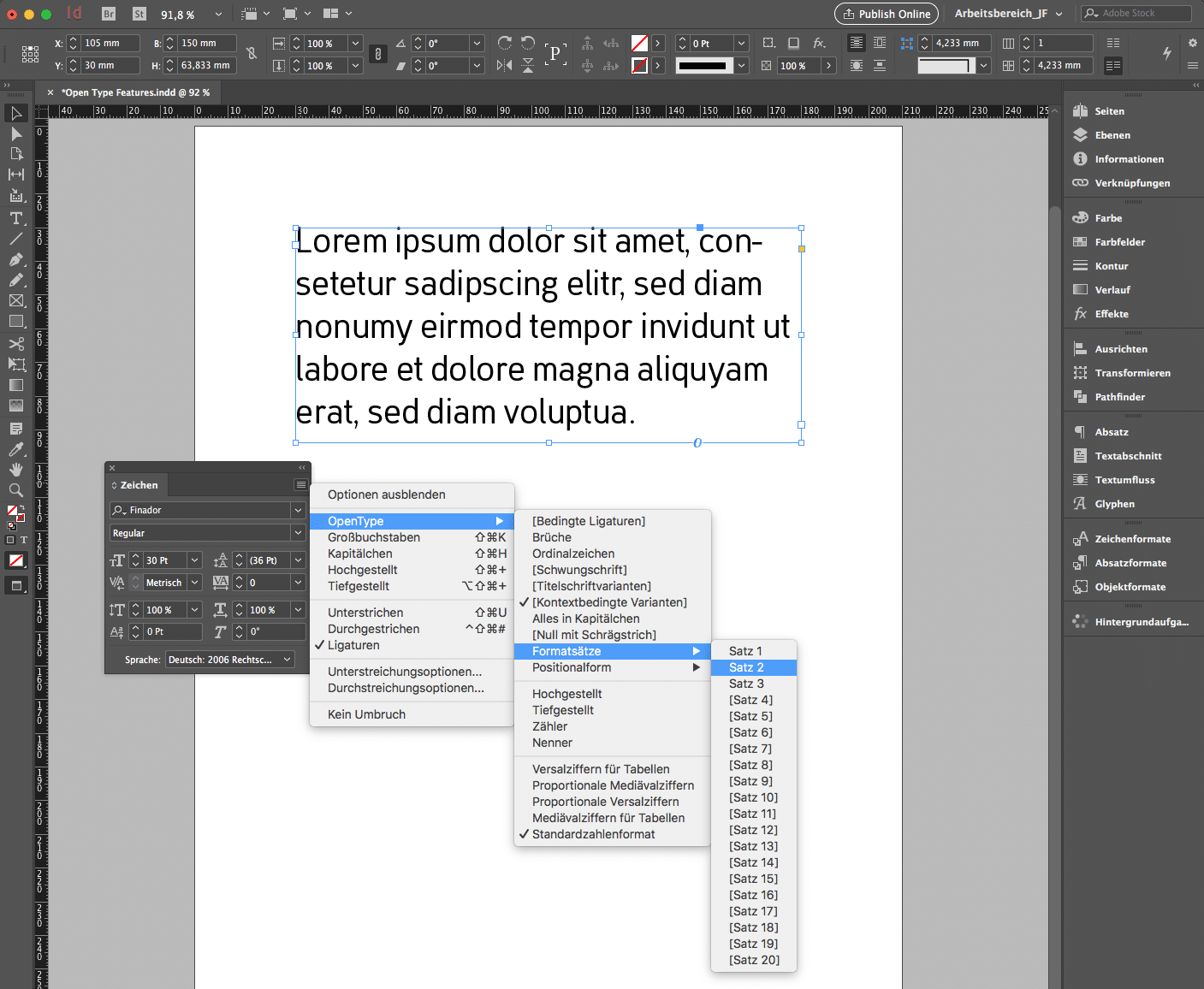Pick the Scissors tool

(x=15, y=343)
